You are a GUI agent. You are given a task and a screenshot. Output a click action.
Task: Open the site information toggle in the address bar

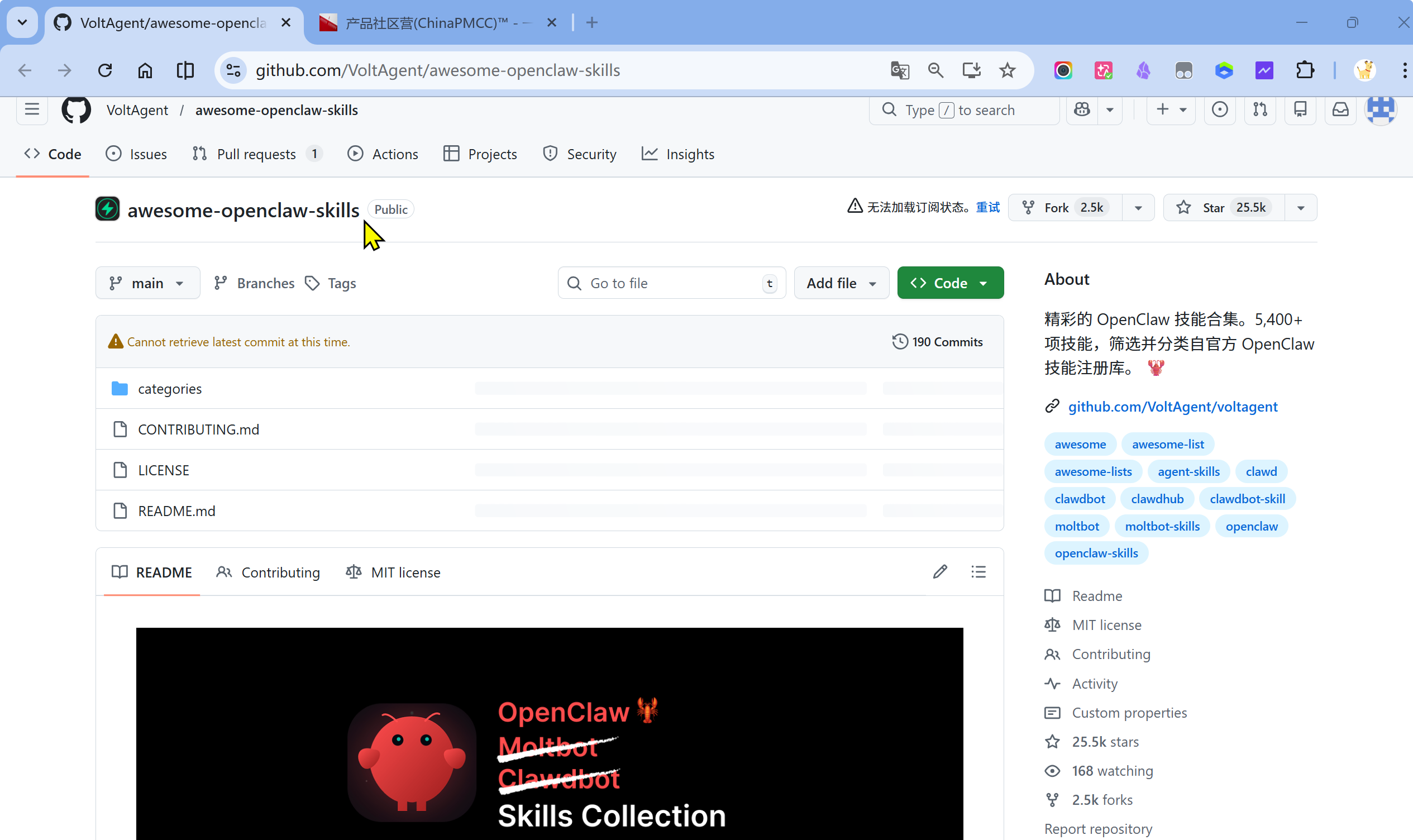click(x=233, y=70)
